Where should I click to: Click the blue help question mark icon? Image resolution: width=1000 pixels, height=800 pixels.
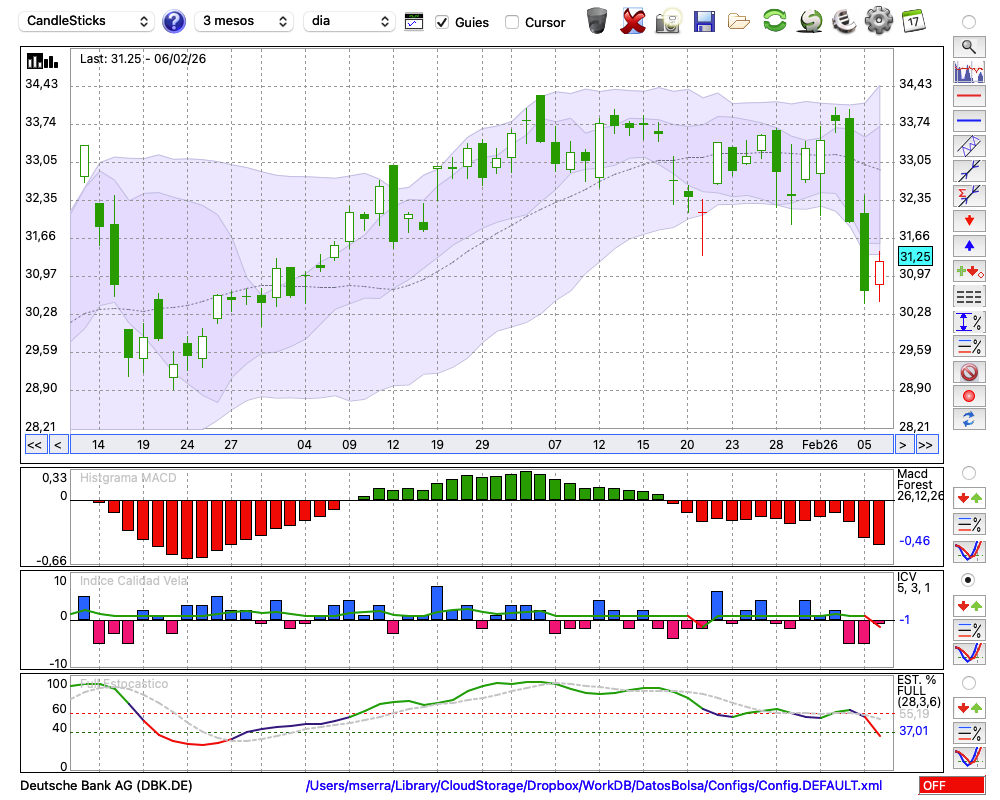click(x=173, y=22)
